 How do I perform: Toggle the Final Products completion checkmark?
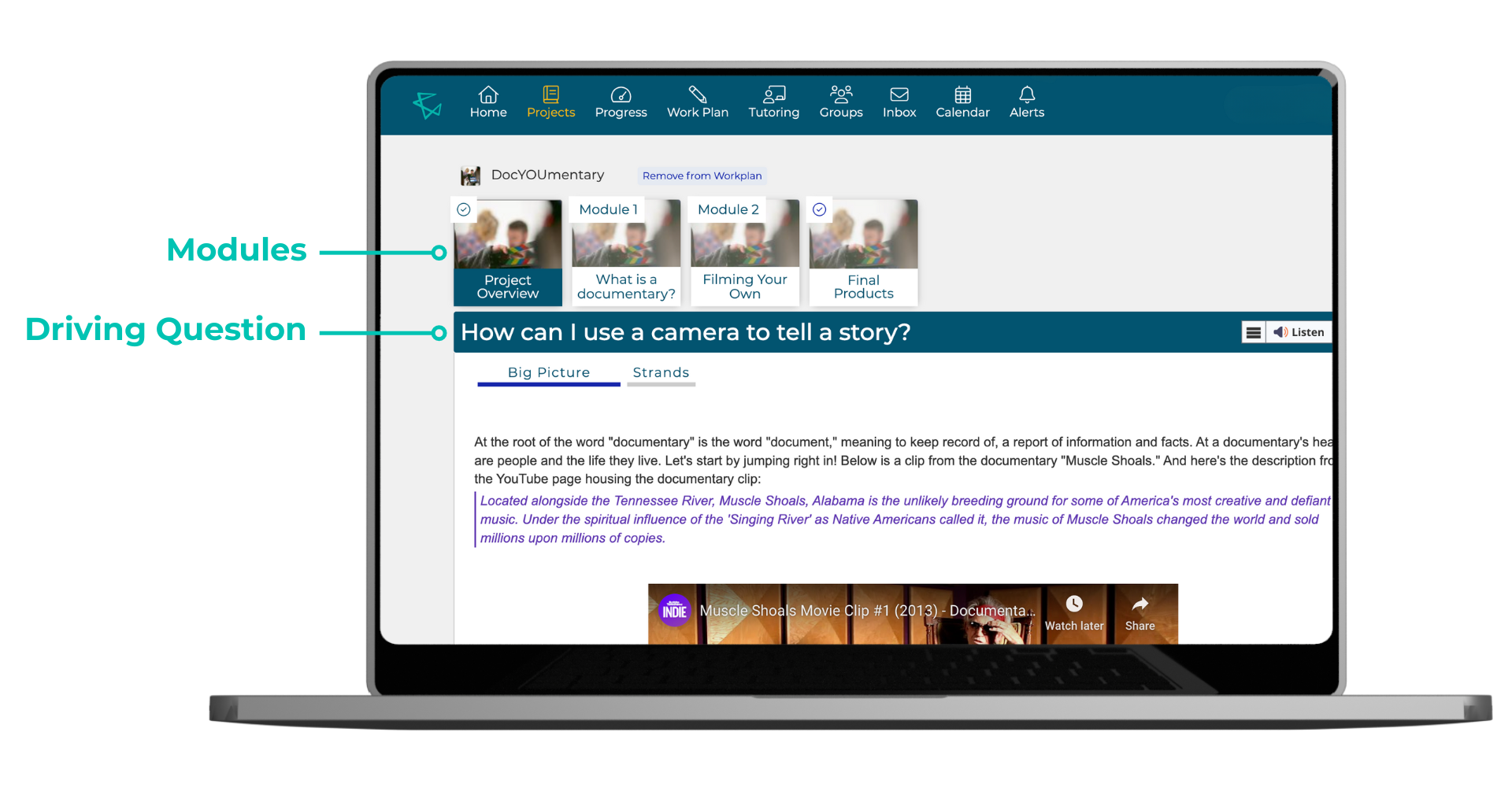819,209
